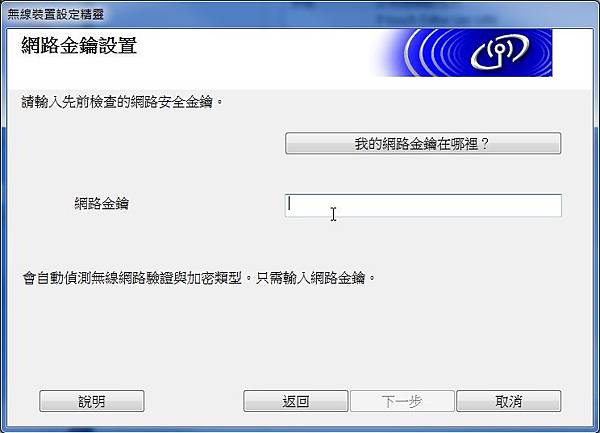Click the blurred background window behind the title bar

(x=436, y=15)
